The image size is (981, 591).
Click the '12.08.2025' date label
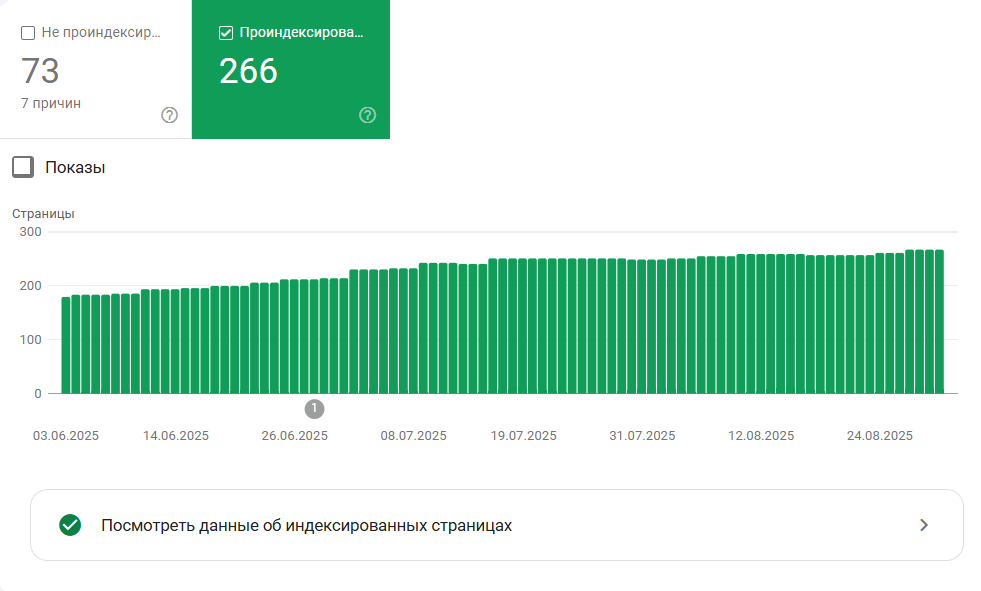click(x=761, y=436)
